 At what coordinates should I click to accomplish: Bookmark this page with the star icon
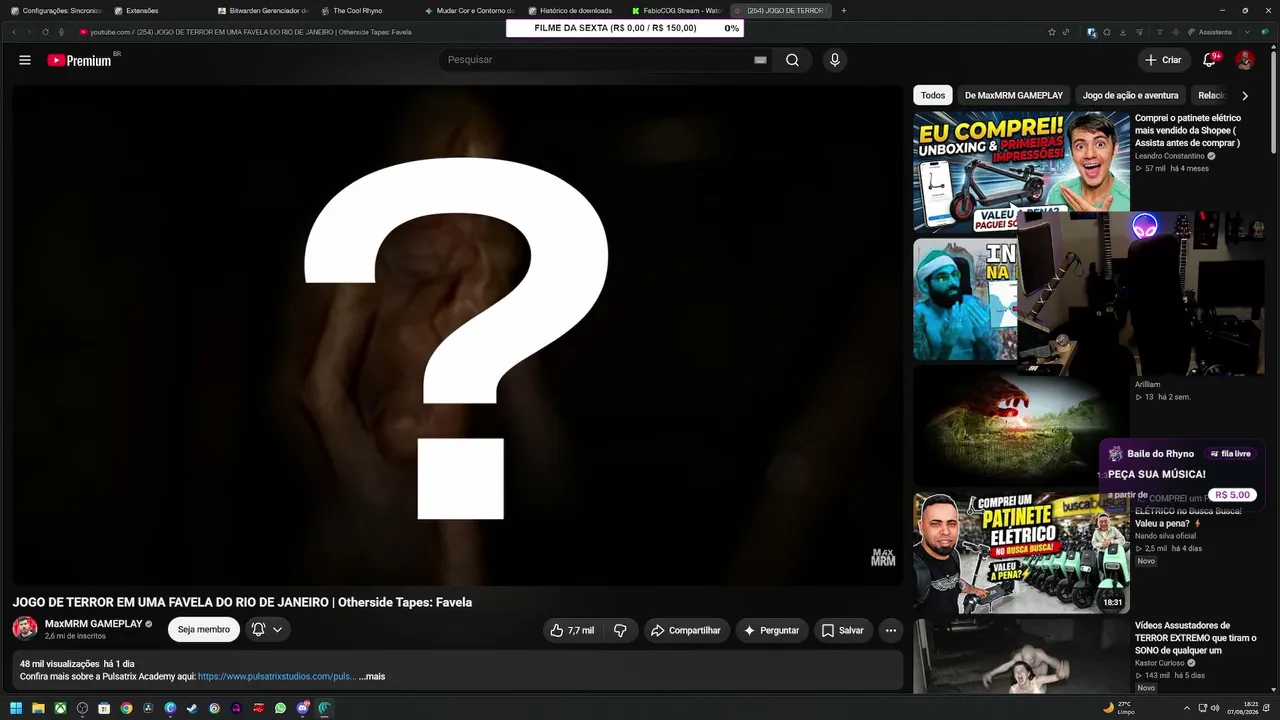pos(1052,32)
